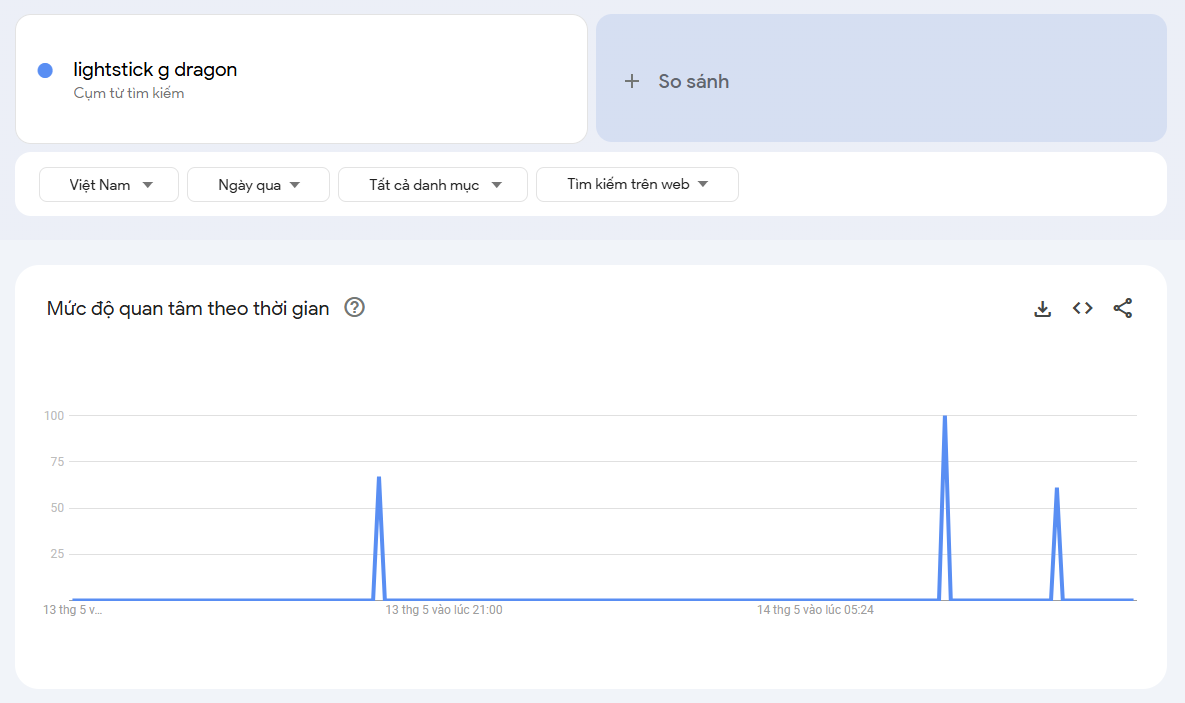Edit the "lightstick g dragon" search term
This screenshot has width=1185, height=703.
[x=155, y=70]
